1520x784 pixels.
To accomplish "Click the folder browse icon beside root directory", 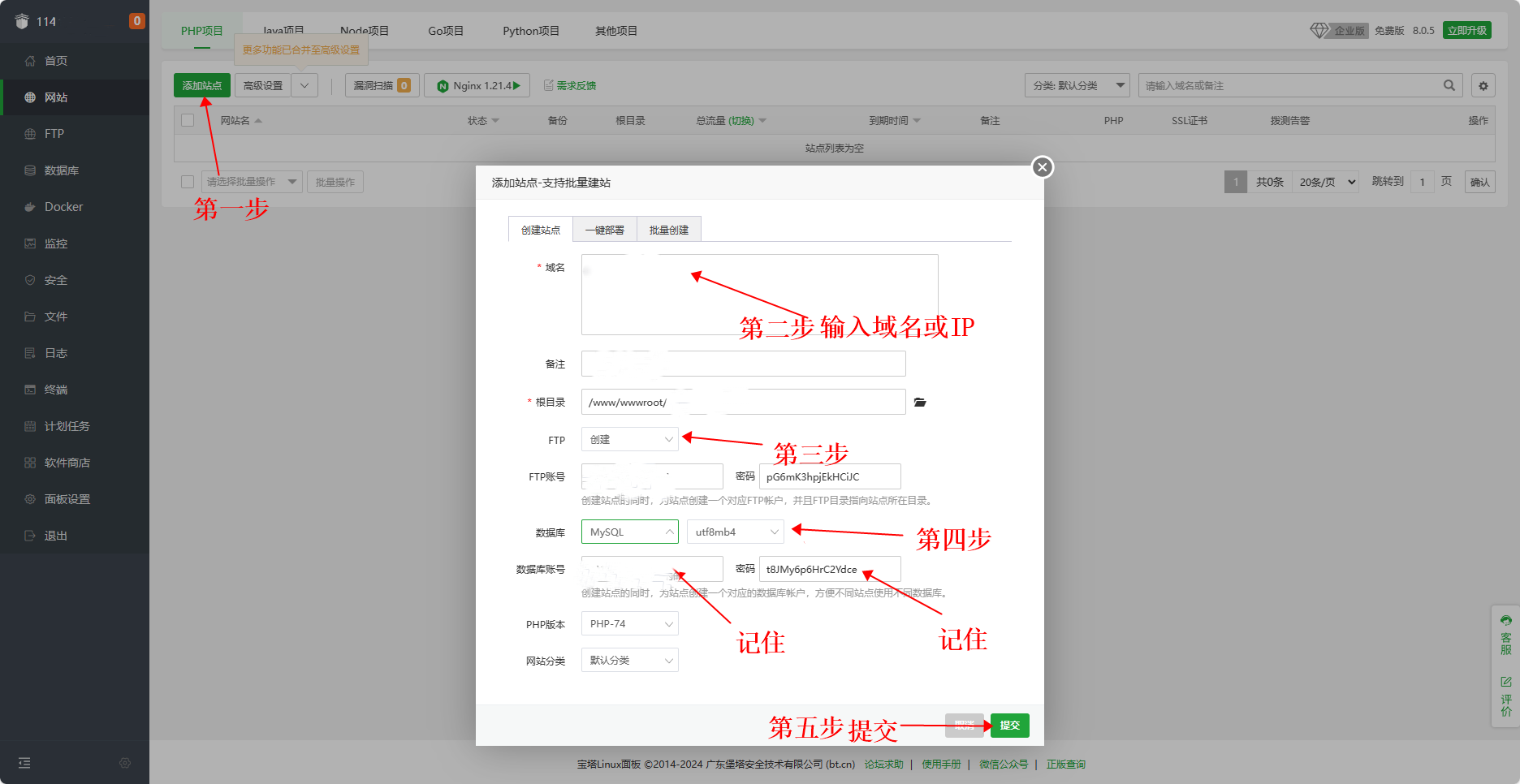I will pyautogui.click(x=920, y=403).
